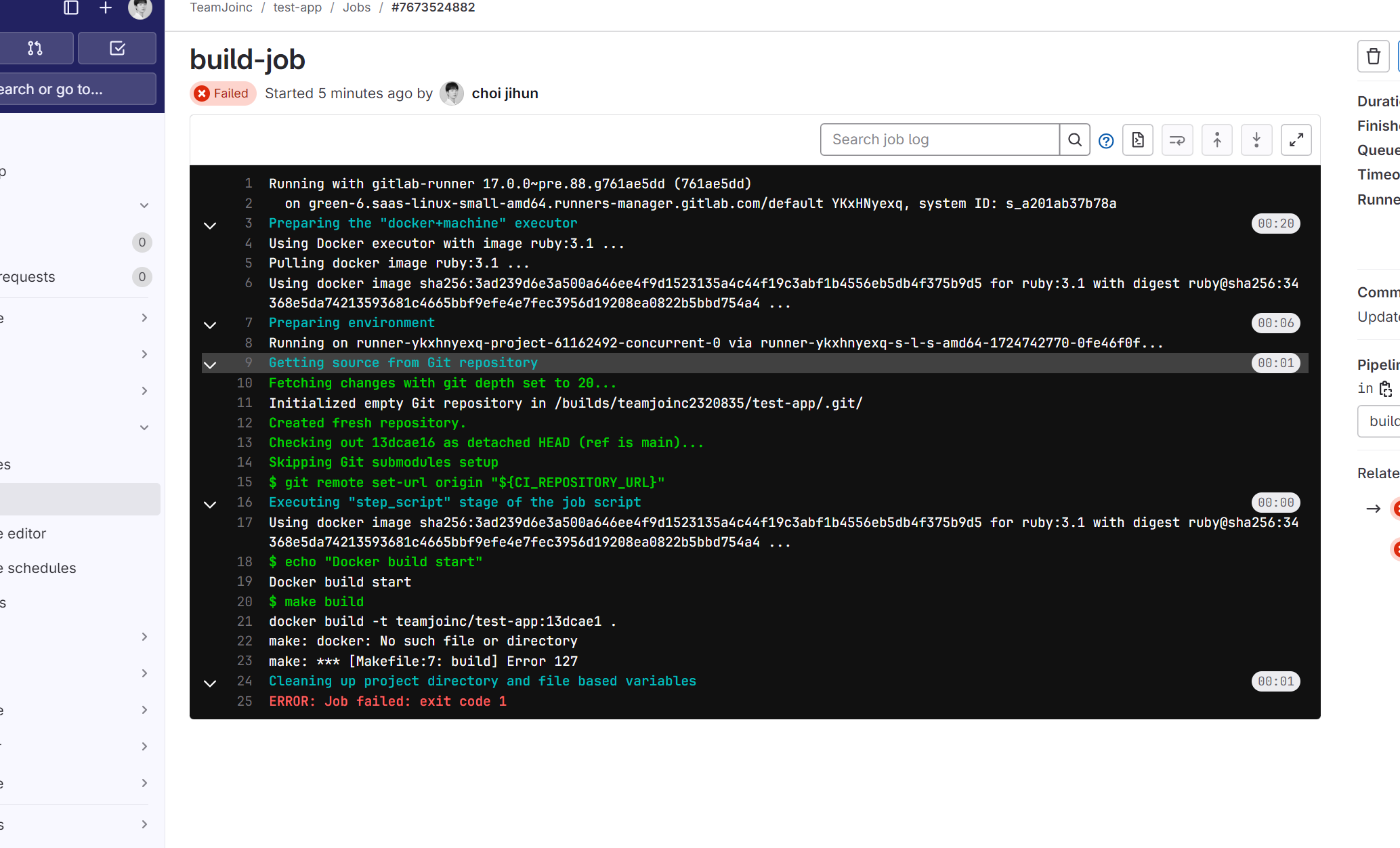Click the Failed status badge

click(223, 93)
